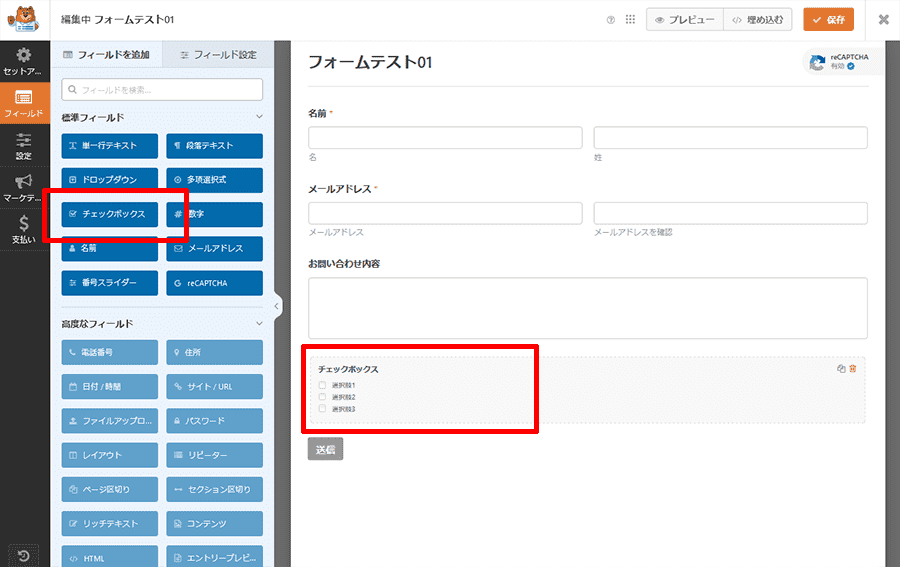Click the WPForms bear logo
Screen dimensions: 900x567
click(x=23, y=20)
